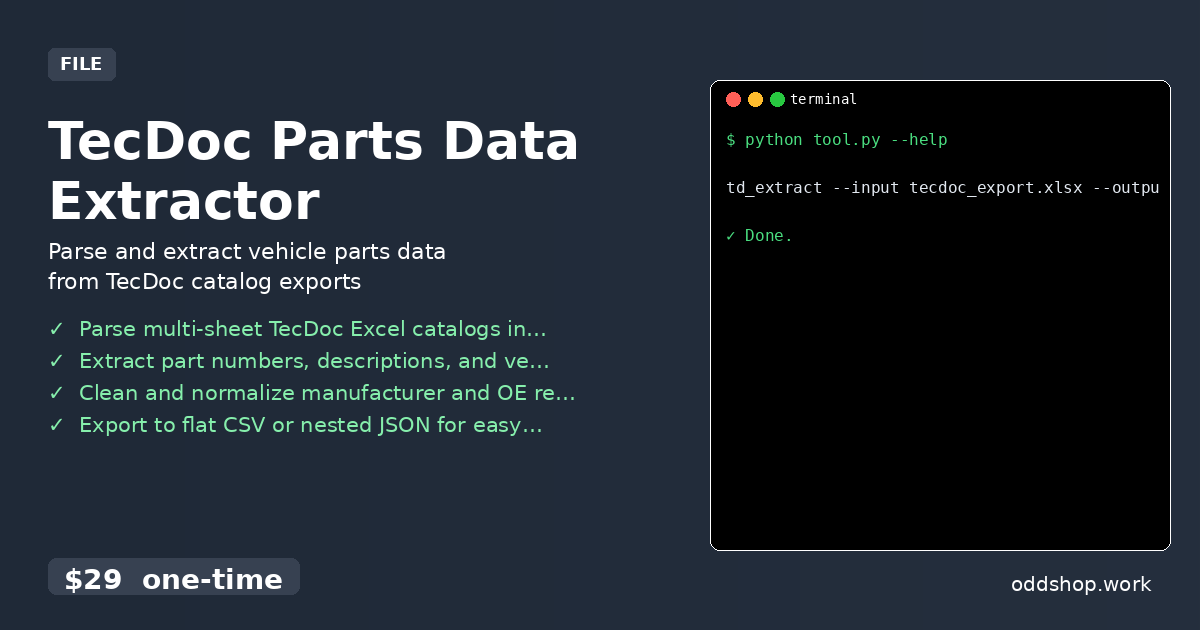Viewport: 1200px width, 630px height.
Task: Click the dark $29 price swatch background
Action: pos(174,577)
